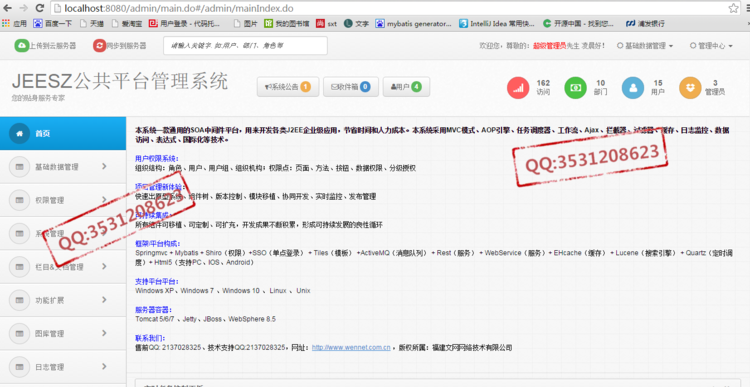750x387 pixels.
Task: Bookmark this page with the star icon
Action: [733, 8]
